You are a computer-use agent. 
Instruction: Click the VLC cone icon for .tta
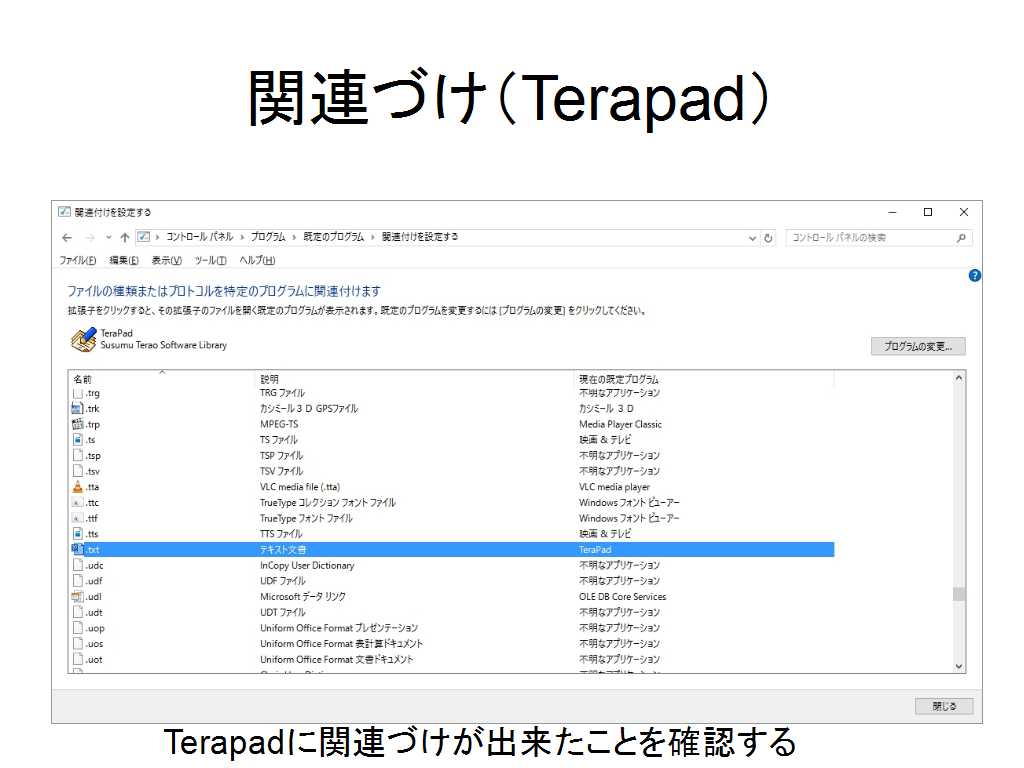point(78,487)
